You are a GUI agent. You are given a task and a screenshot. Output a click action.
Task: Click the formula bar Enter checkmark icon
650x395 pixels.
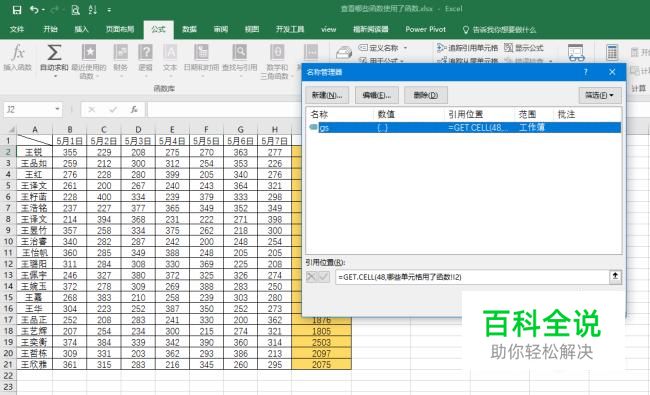tap(113, 109)
